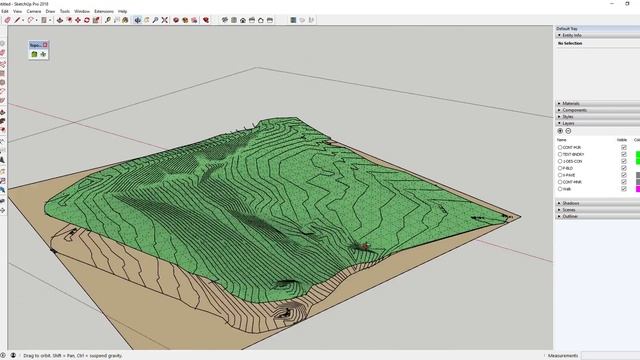The image size is (640, 360).
Task: Click the Add Layer plus icon
Action: click(x=560, y=131)
